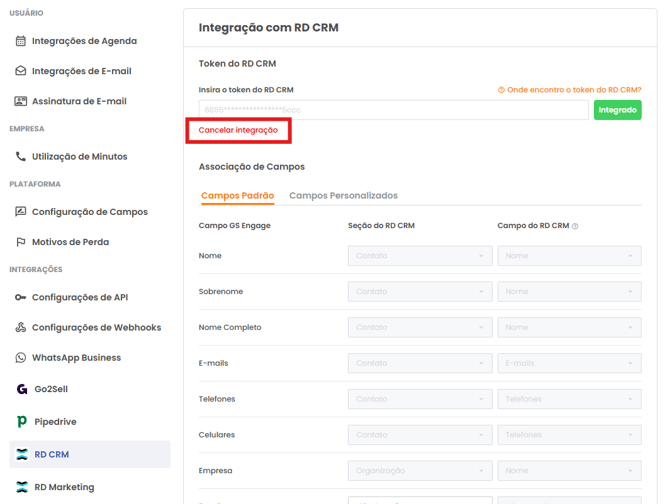
Task: Click Cancelar integração link
Action: tap(238, 130)
